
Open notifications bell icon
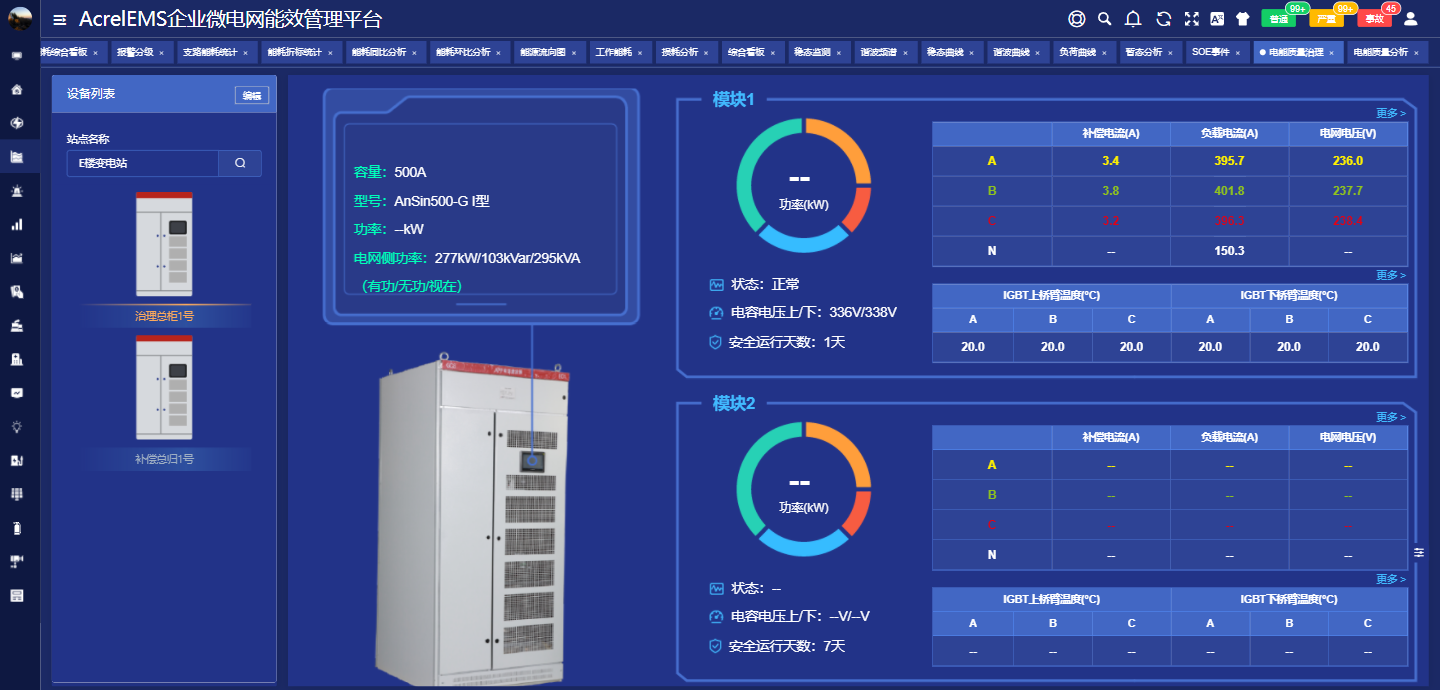(1133, 19)
